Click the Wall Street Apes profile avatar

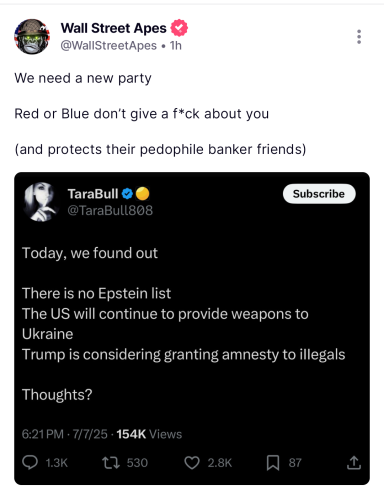tap(32, 37)
